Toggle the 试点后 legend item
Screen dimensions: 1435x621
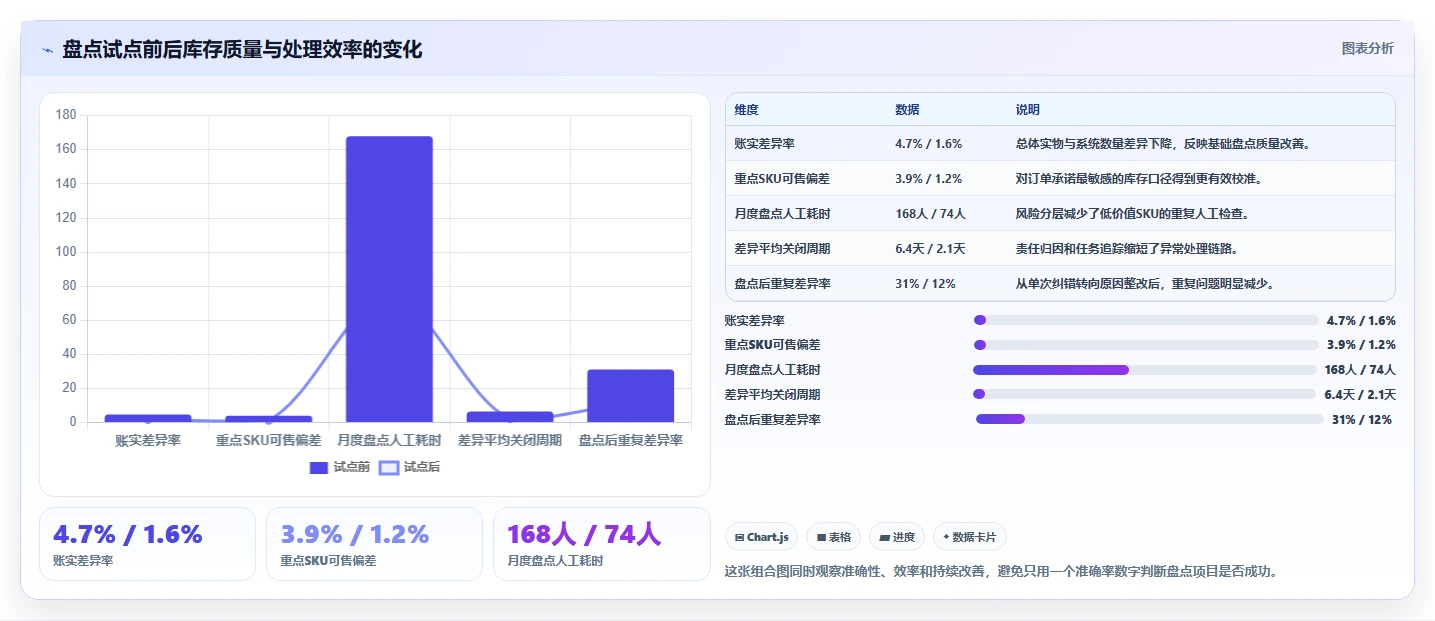409,467
